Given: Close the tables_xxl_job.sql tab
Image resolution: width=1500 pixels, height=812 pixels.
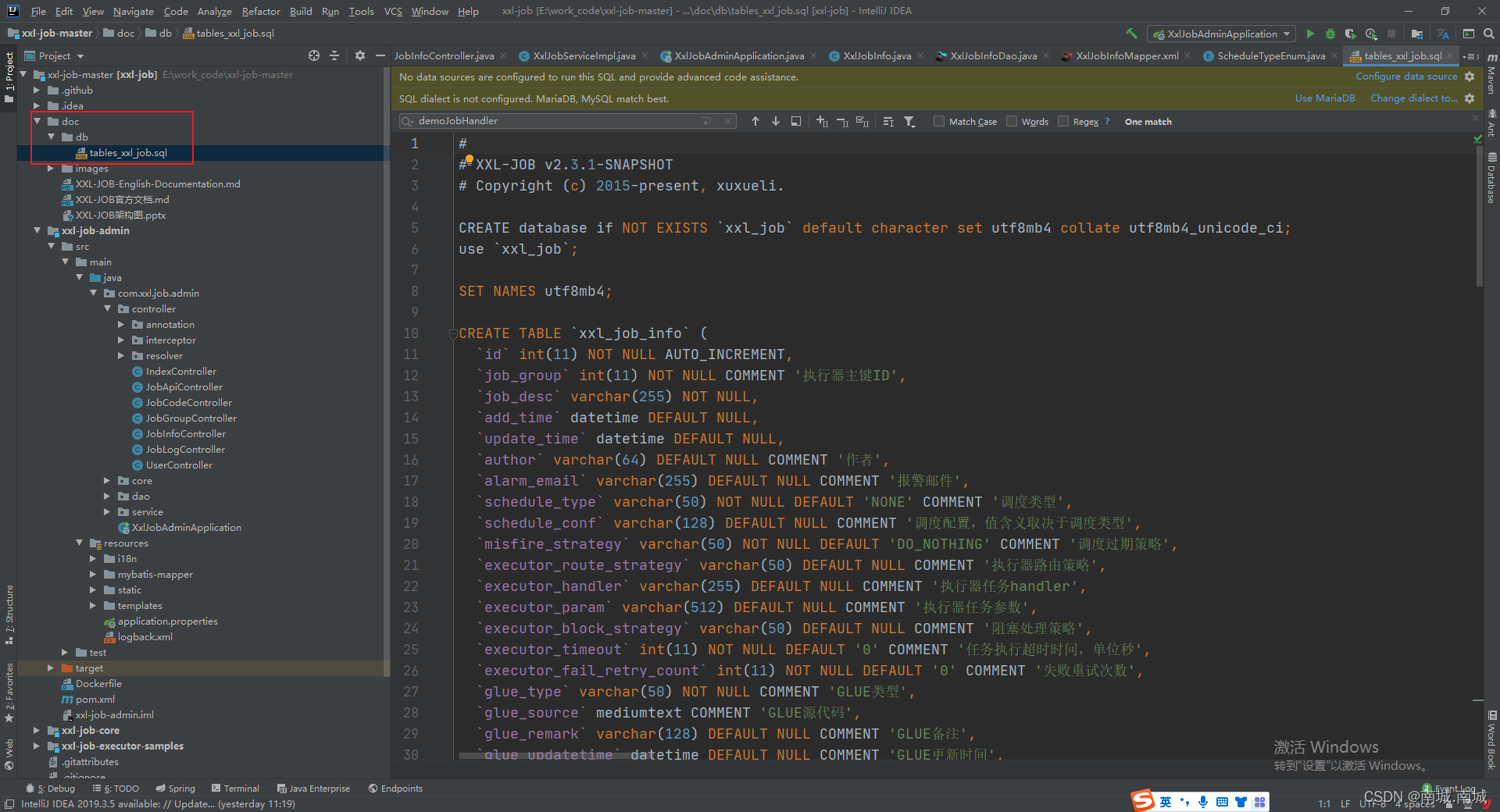Looking at the screenshot, I should 1451,56.
